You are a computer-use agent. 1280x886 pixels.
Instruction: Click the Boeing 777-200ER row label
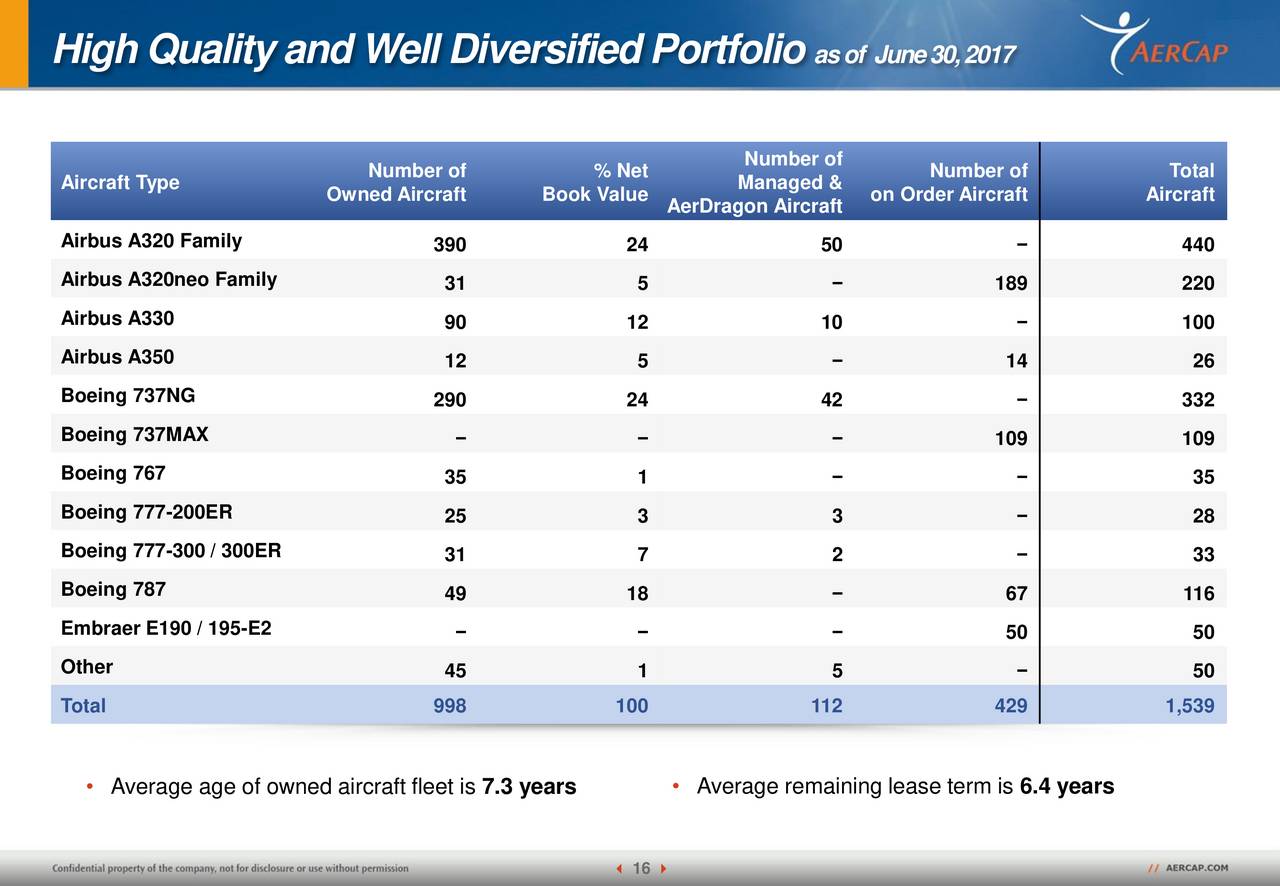(146, 512)
